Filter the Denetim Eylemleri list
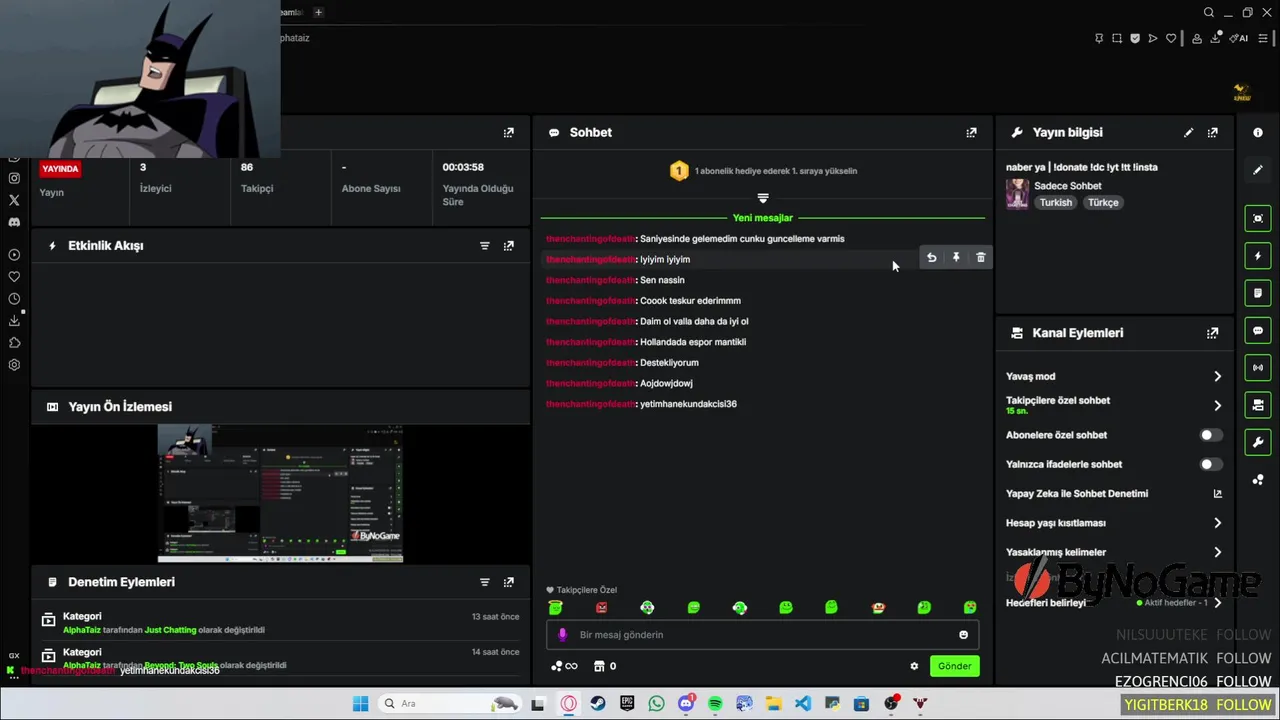 coord(485,582)
